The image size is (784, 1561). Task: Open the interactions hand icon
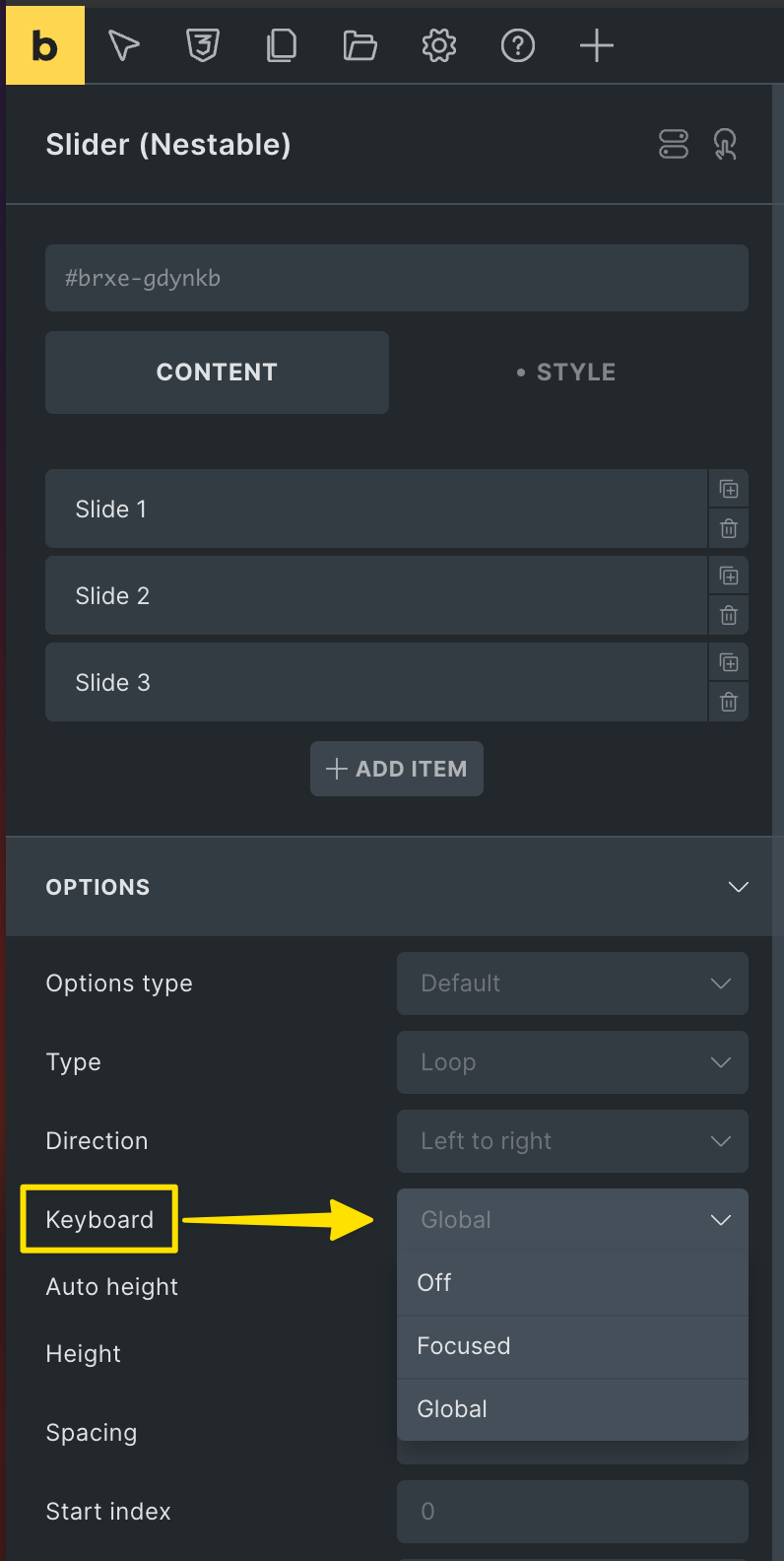726,144
